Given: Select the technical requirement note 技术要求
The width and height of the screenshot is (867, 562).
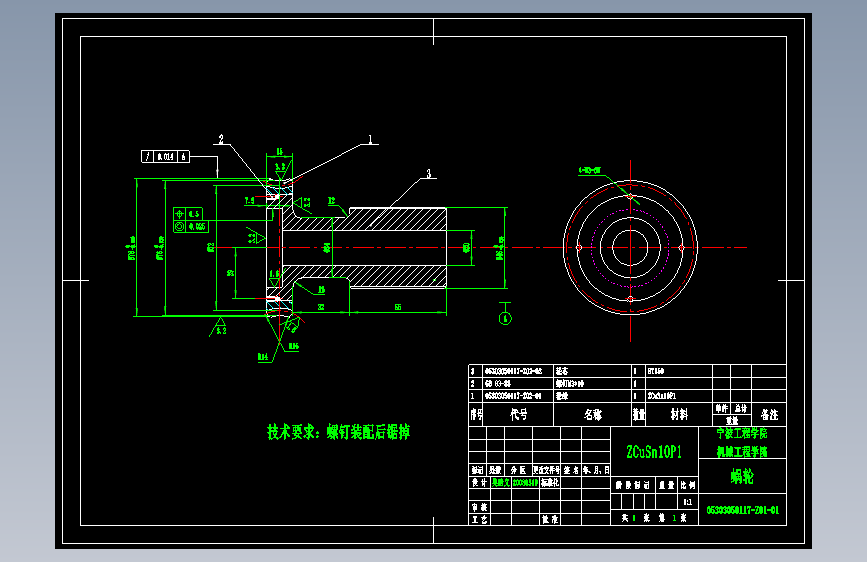Looking at the screenshot, I should 338,431.
